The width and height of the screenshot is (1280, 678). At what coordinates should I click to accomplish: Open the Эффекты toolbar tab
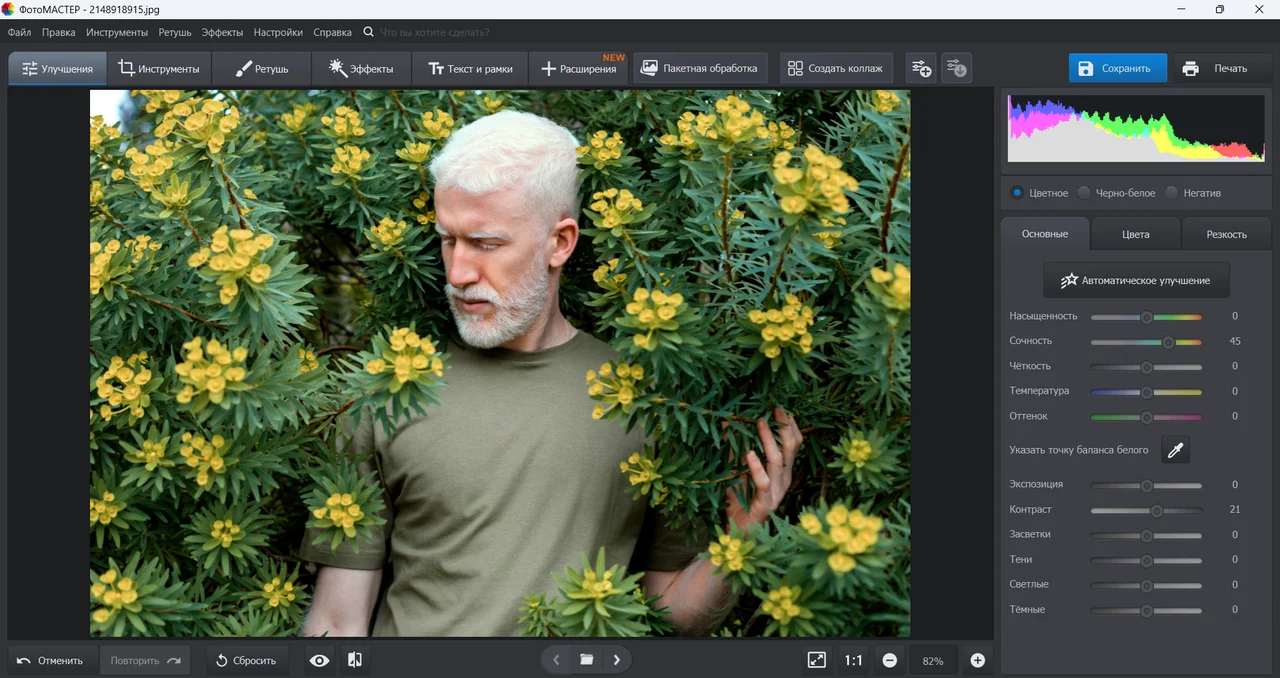(361, 68)
